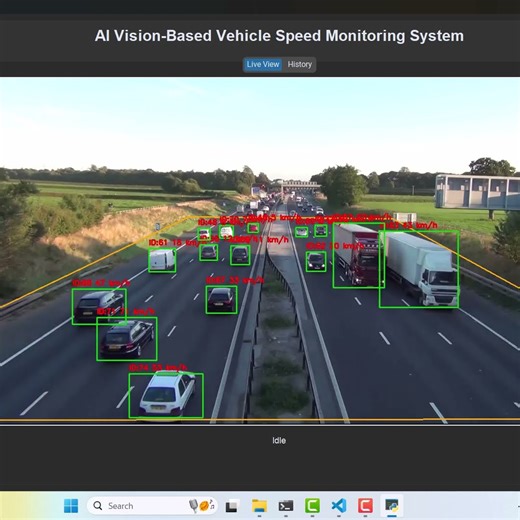Open the Python app taskbar icon
This screenshot has height=520, width=520.
[392, 506]
